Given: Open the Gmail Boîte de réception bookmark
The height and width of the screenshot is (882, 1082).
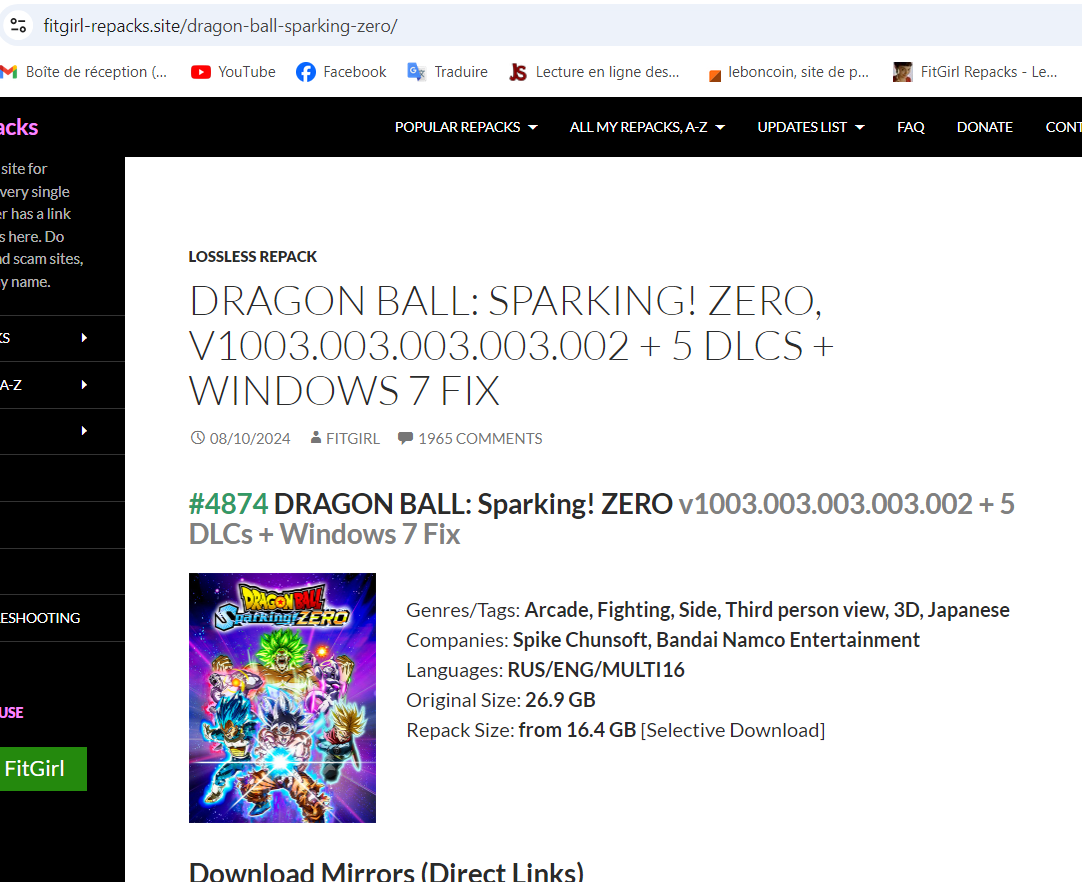Looking at the screenshot, I should click(x=84, y=72).
